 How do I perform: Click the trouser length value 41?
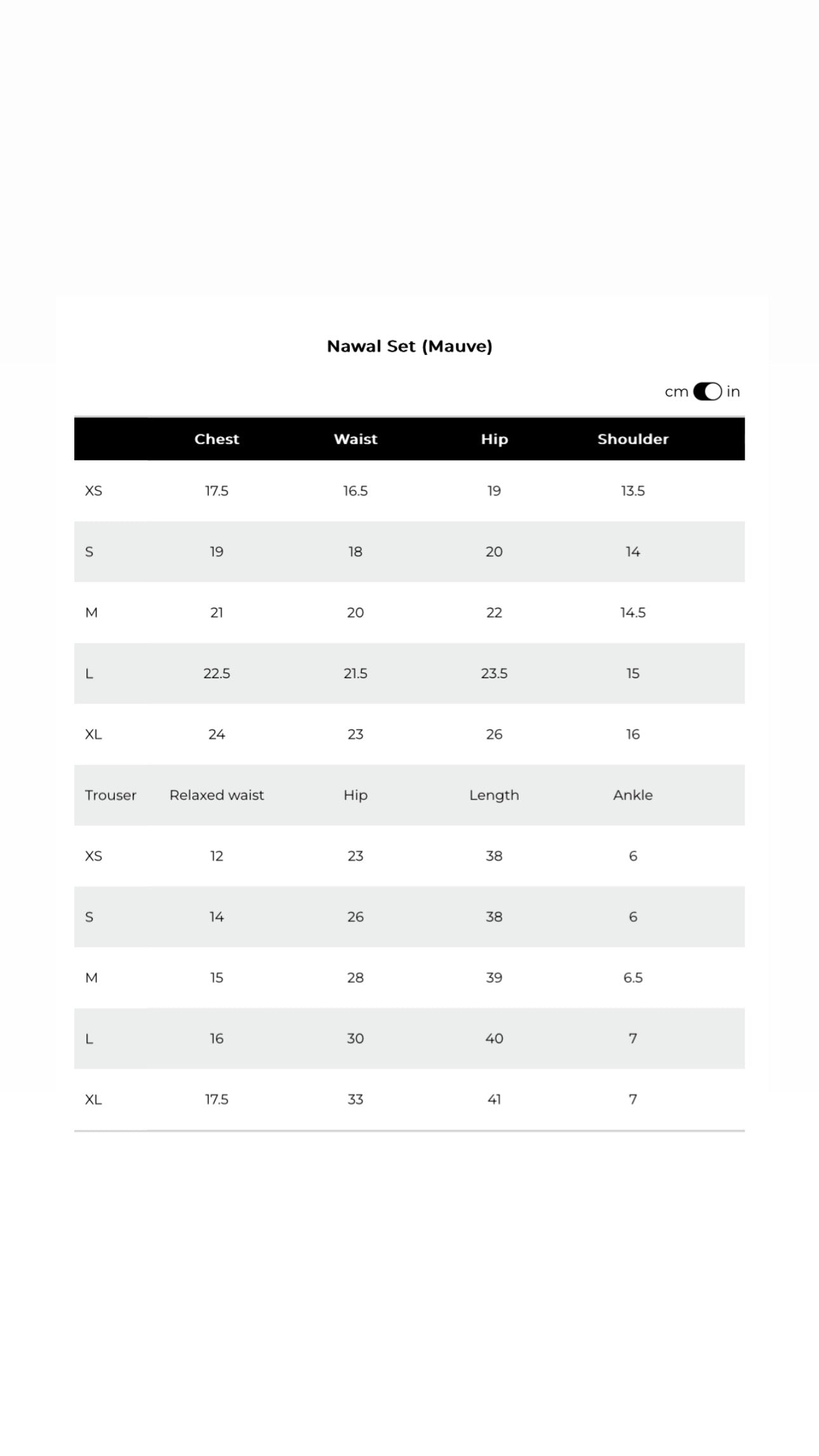(494, 1099)
